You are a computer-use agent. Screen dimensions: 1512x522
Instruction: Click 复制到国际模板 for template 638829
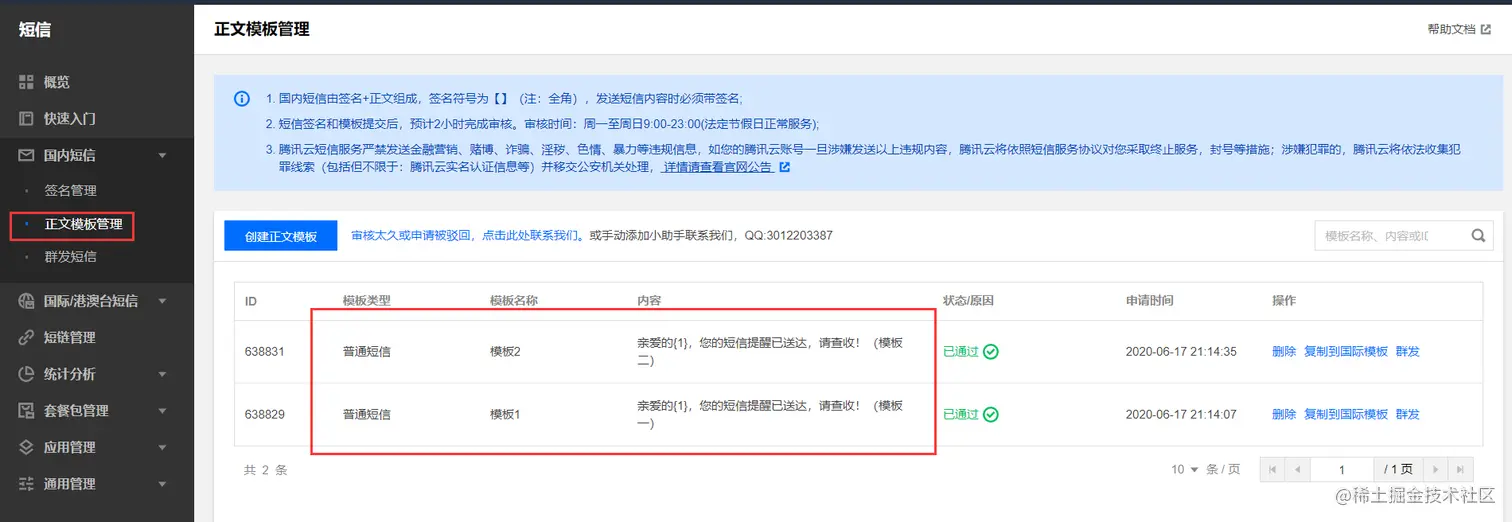point(1346,414)
